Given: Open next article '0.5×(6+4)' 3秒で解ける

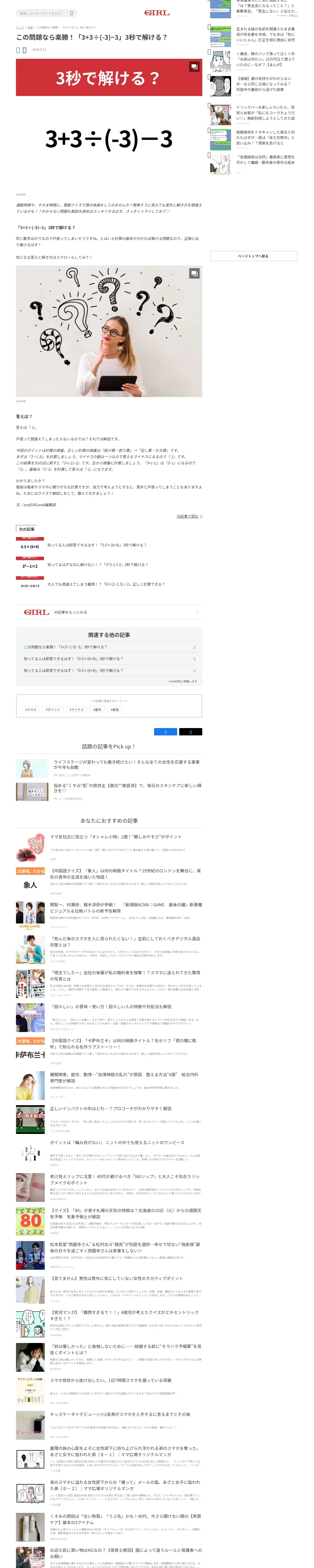Looking at the screenshot, I should tap(97, 545).
